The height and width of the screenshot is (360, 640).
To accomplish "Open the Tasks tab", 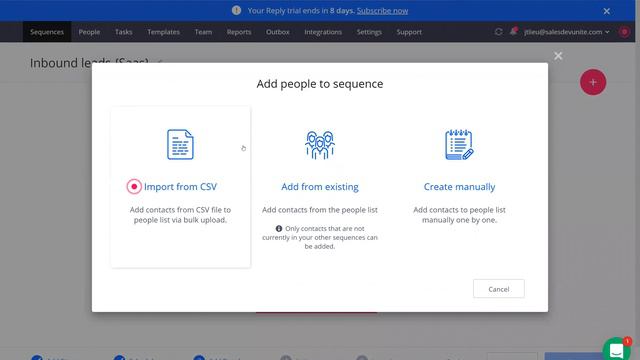I will pyautogui.click(x=123, y=32).
